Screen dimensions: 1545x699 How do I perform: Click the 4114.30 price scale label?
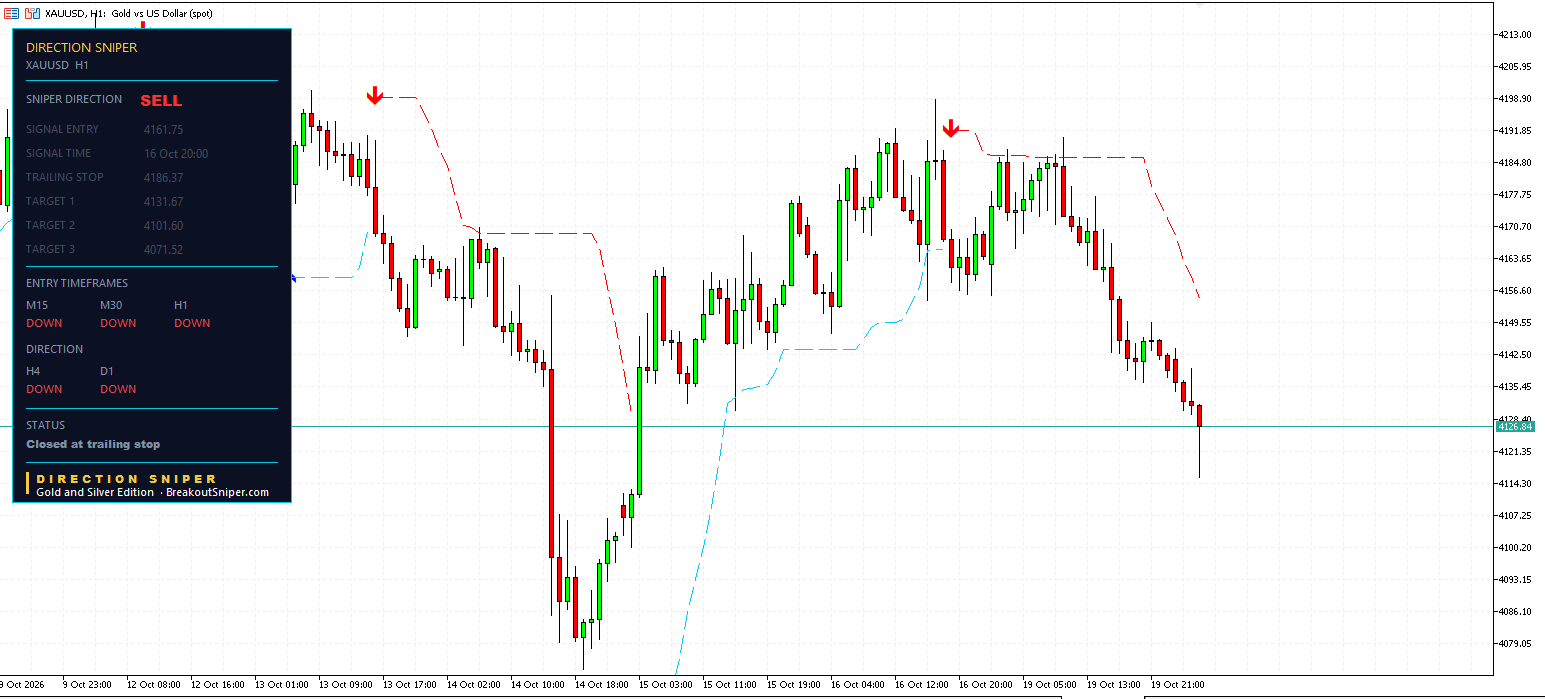coord(1515,483)
